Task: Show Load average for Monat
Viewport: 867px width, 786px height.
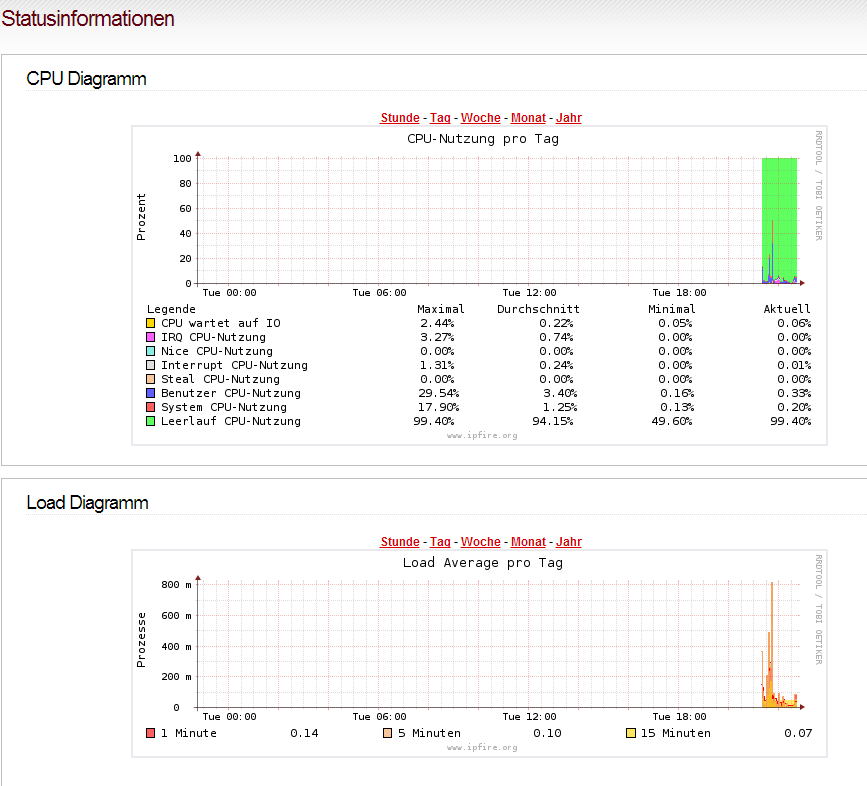Action: 528,542
